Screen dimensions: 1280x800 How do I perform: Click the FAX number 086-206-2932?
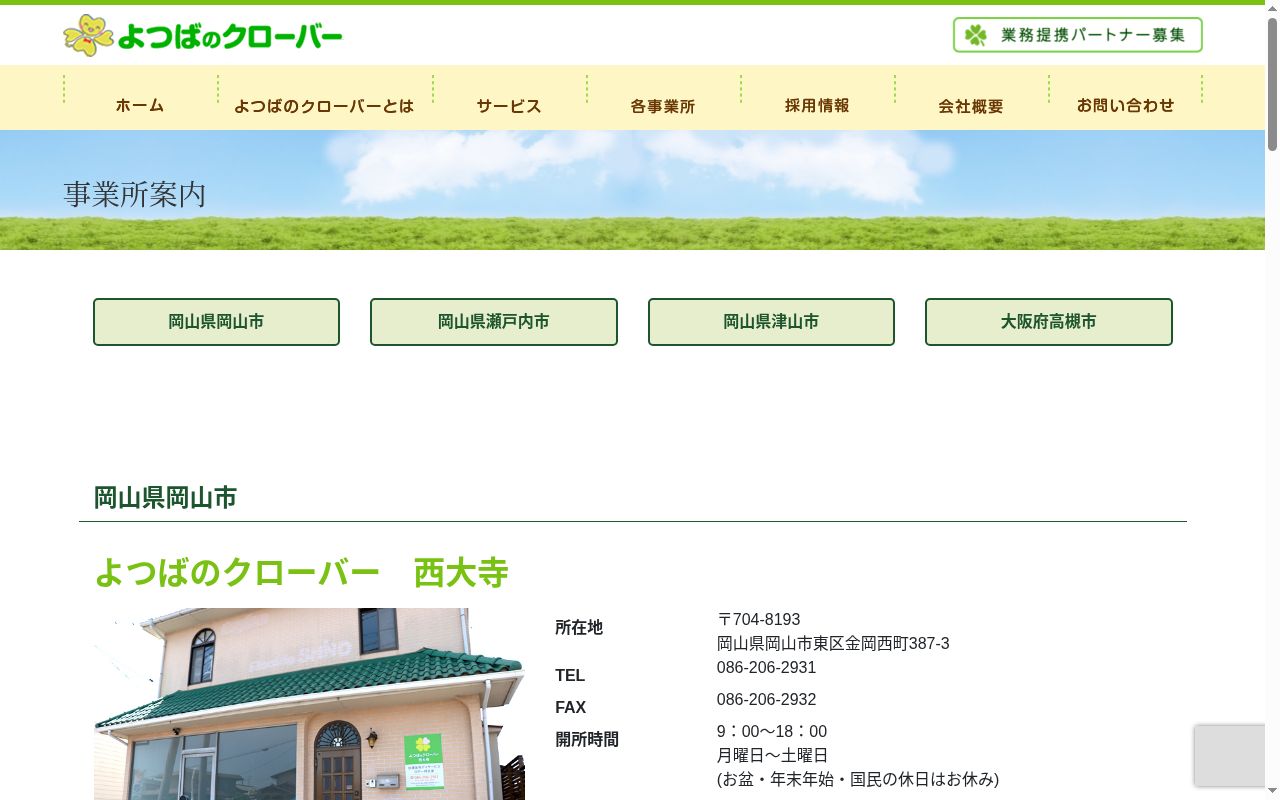[x=766, y=700]
